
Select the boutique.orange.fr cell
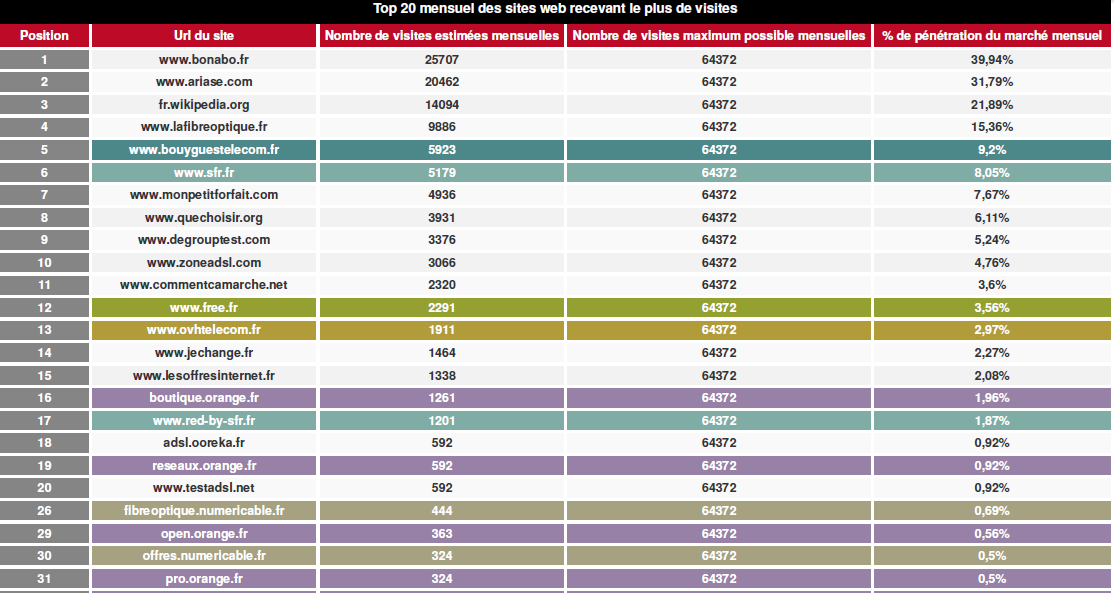(x=204, y=398)
